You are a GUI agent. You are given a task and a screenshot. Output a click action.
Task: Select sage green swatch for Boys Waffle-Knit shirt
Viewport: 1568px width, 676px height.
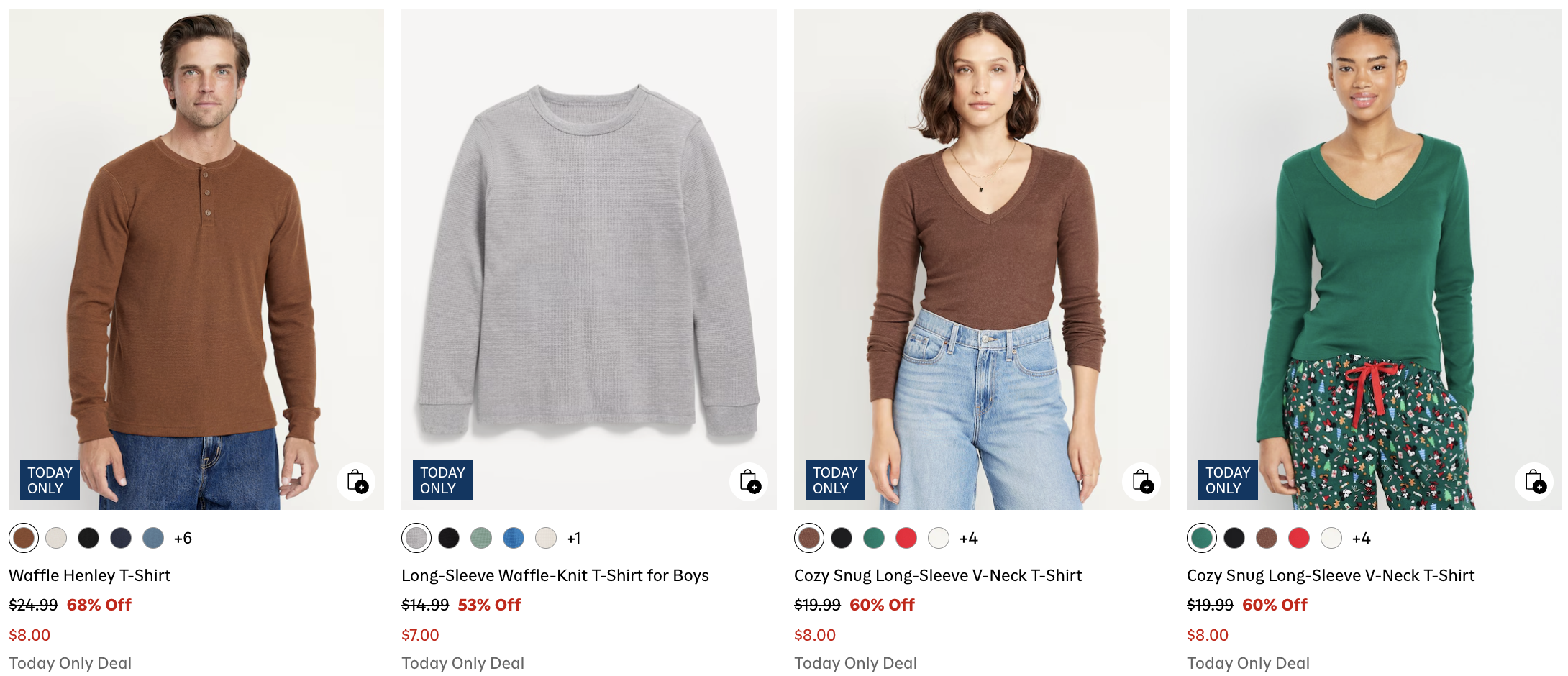pos(481,538)
